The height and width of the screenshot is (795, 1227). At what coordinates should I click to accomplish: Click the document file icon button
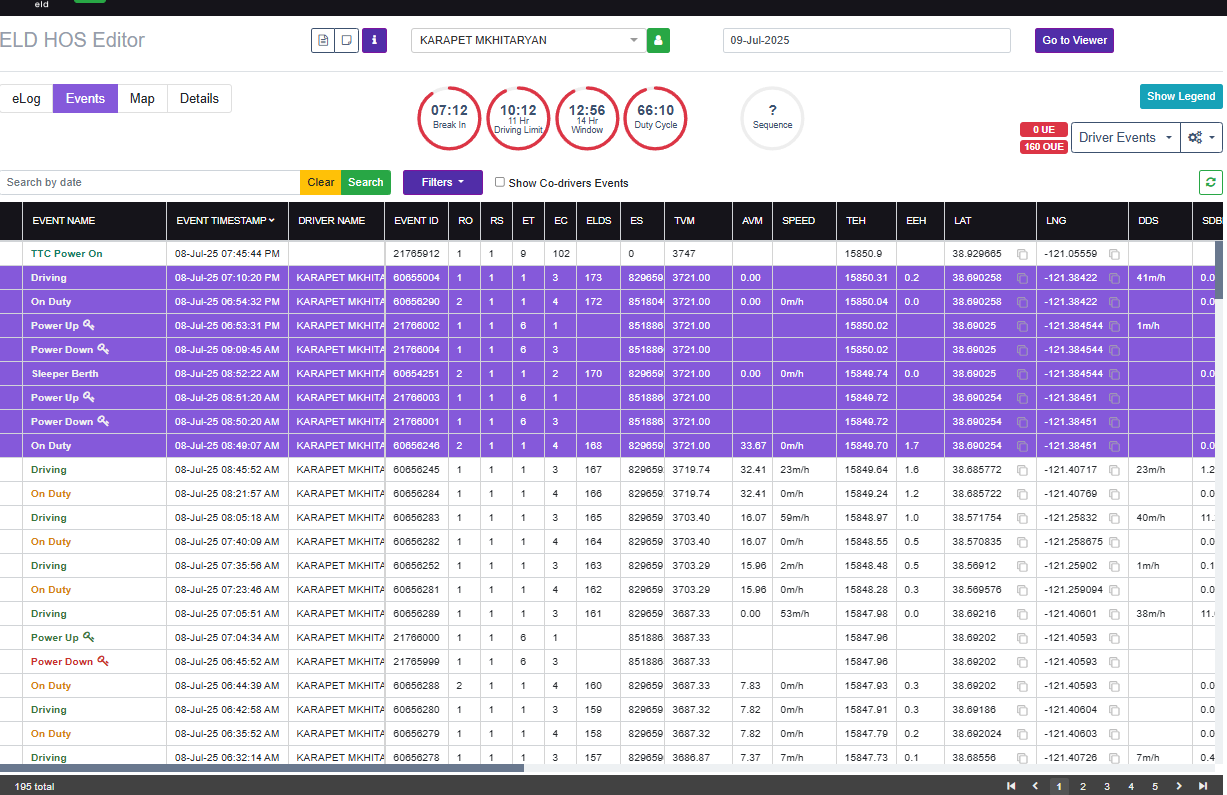(x=323, y=40)
